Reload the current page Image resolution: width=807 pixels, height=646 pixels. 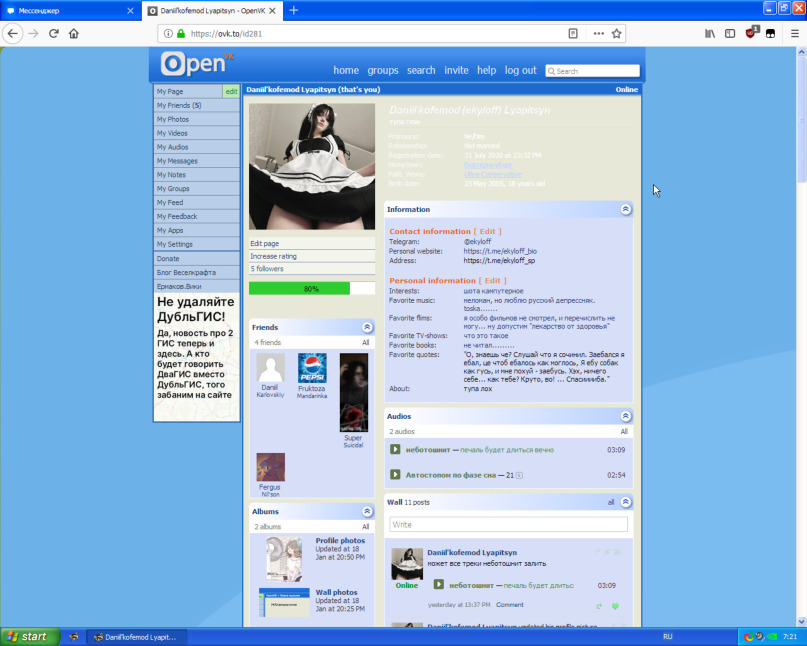(54, 33)
